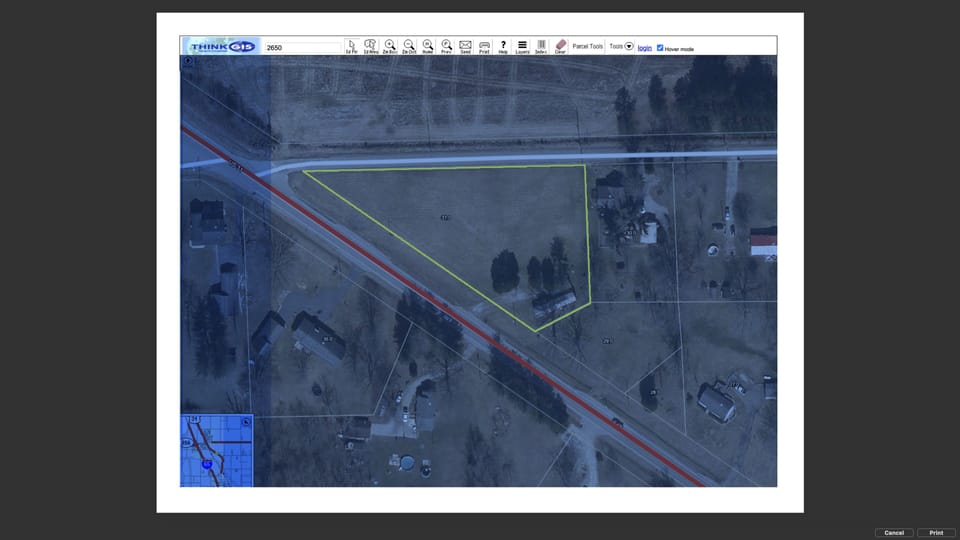Click the login link
Viewport: 960px width, 540px height.
coord(644,48)
